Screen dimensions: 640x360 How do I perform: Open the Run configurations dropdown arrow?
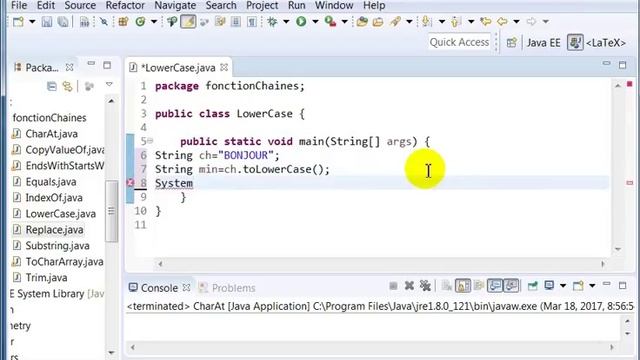pos(315,22)
